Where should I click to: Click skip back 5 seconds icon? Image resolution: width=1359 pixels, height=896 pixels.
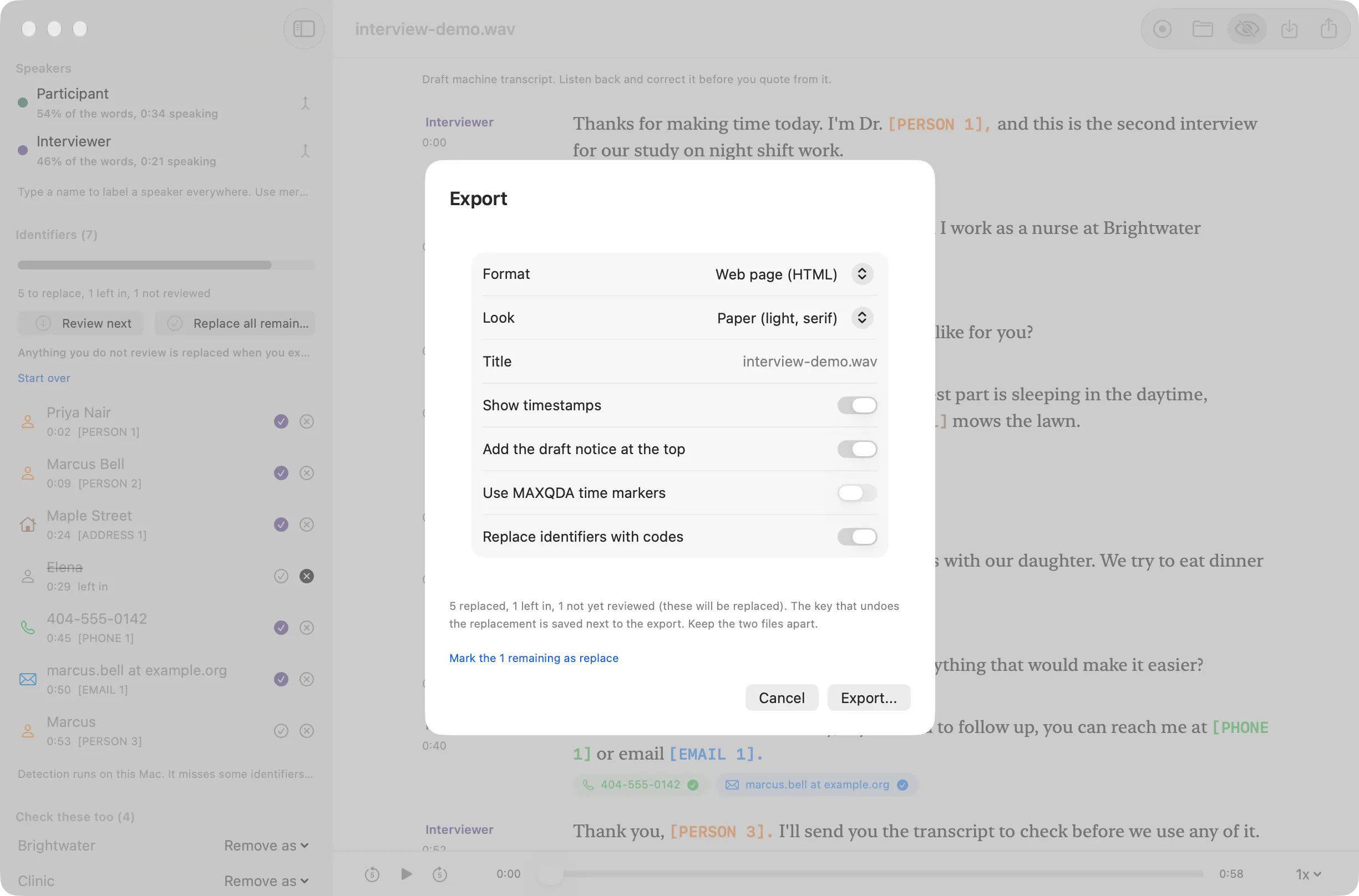[372, 874]
